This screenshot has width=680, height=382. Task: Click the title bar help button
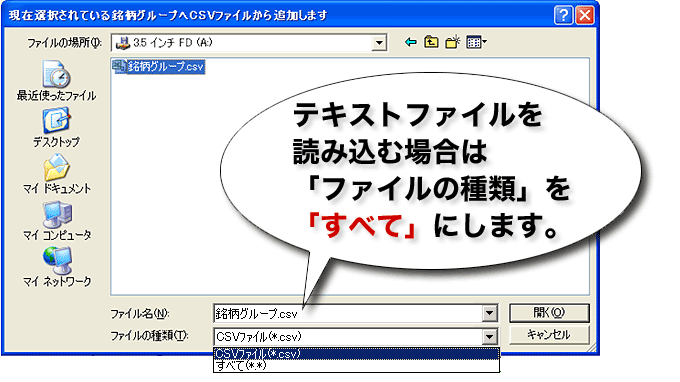pos(563,16)
